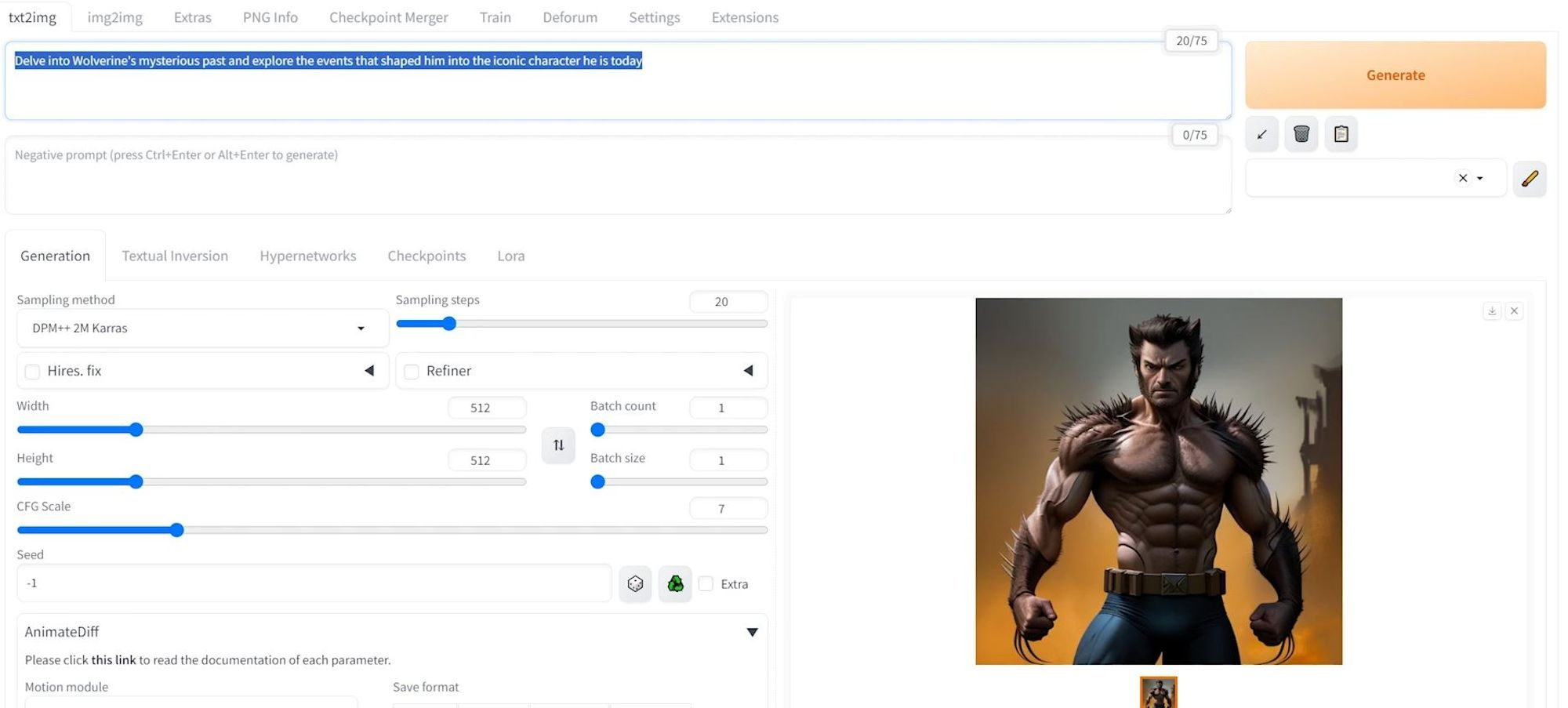Click the clipboard icon to apply styles
1568x708 pixels.
1341,134
